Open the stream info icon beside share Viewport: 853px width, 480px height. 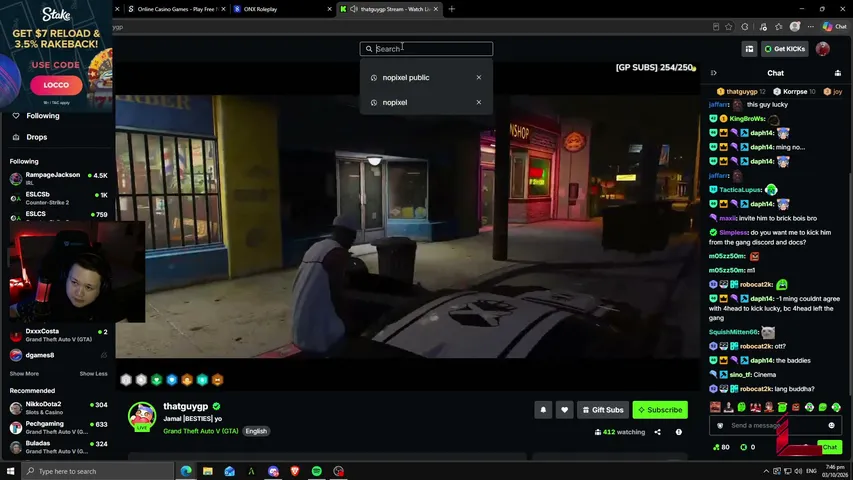tap(678, 432)
